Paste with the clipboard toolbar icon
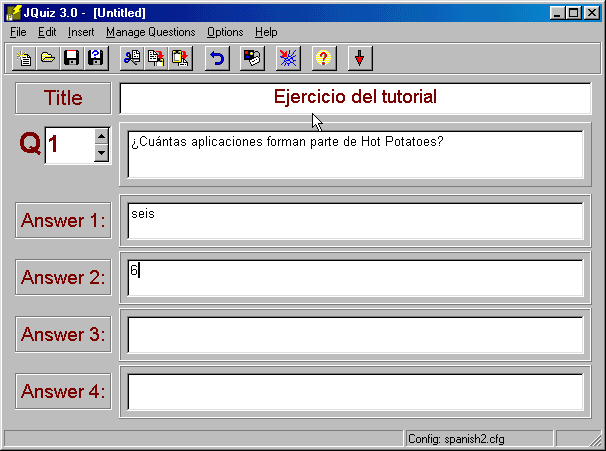 (180, 58)
